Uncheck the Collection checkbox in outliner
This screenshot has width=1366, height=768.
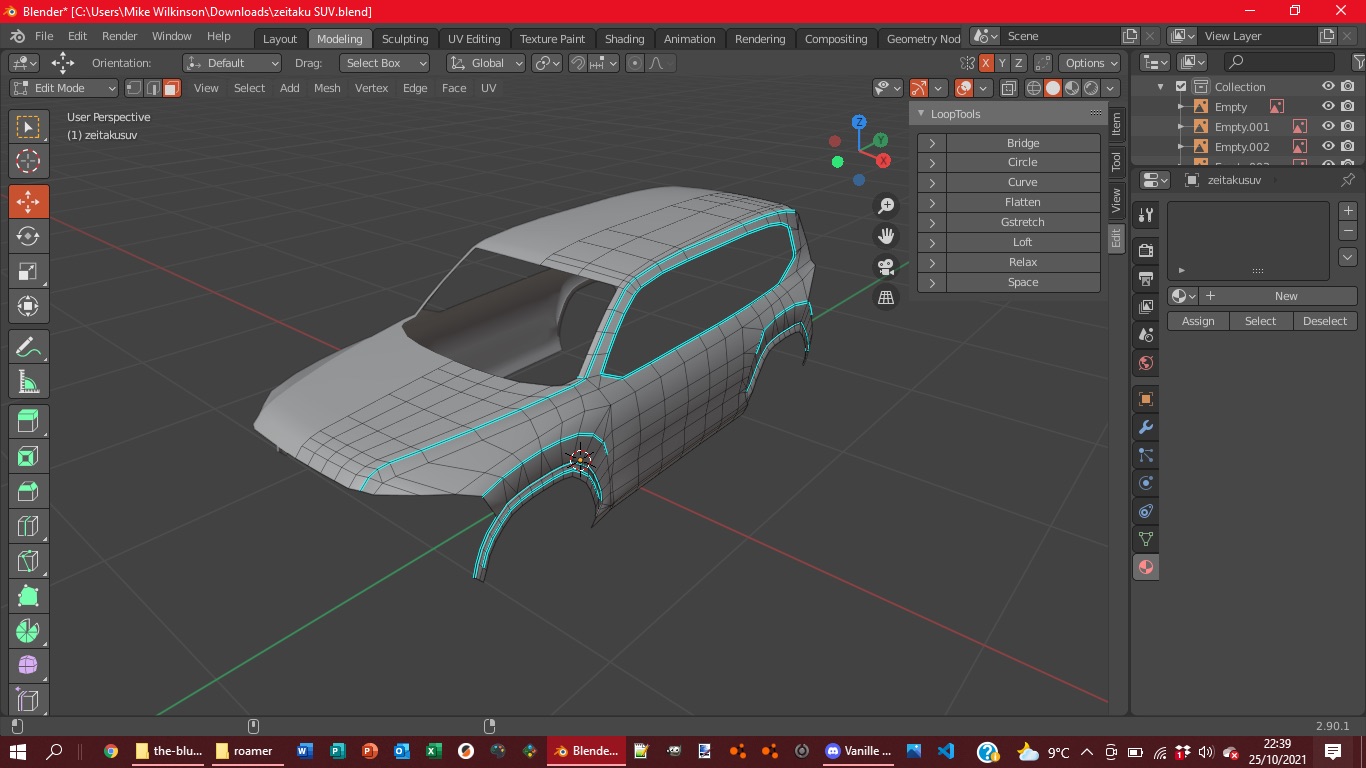click(1181, 87)
